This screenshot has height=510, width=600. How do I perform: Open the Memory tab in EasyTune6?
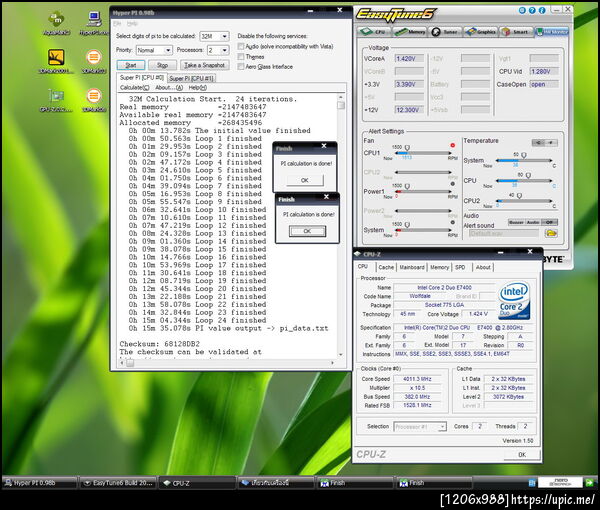pos(412,31)
